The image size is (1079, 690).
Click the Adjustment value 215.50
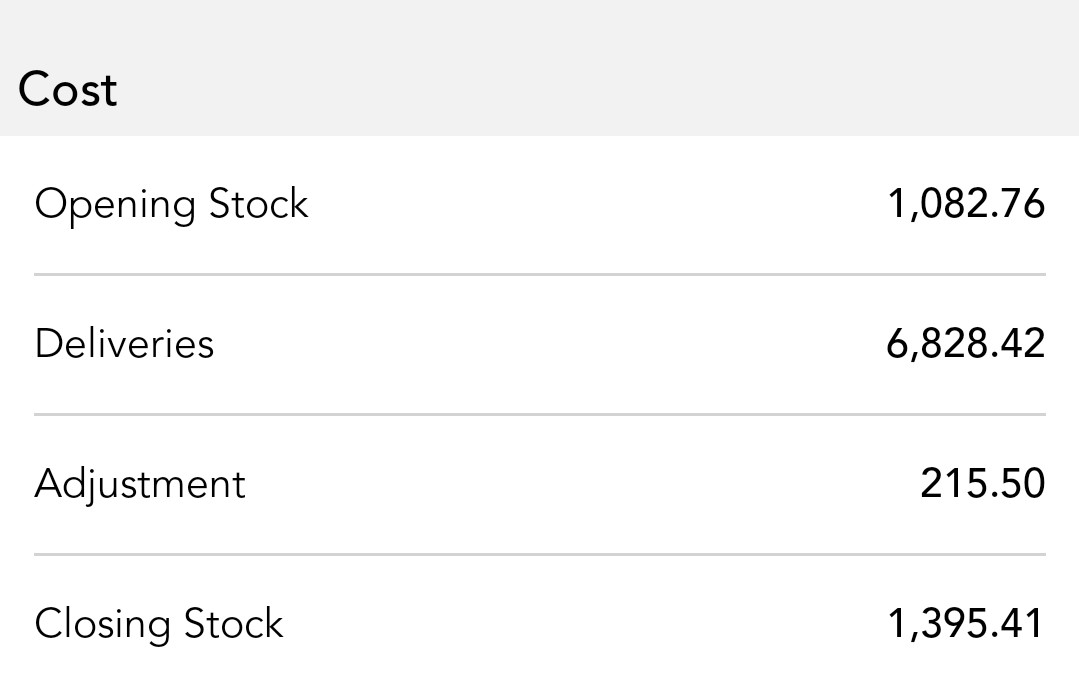[982, 484]
